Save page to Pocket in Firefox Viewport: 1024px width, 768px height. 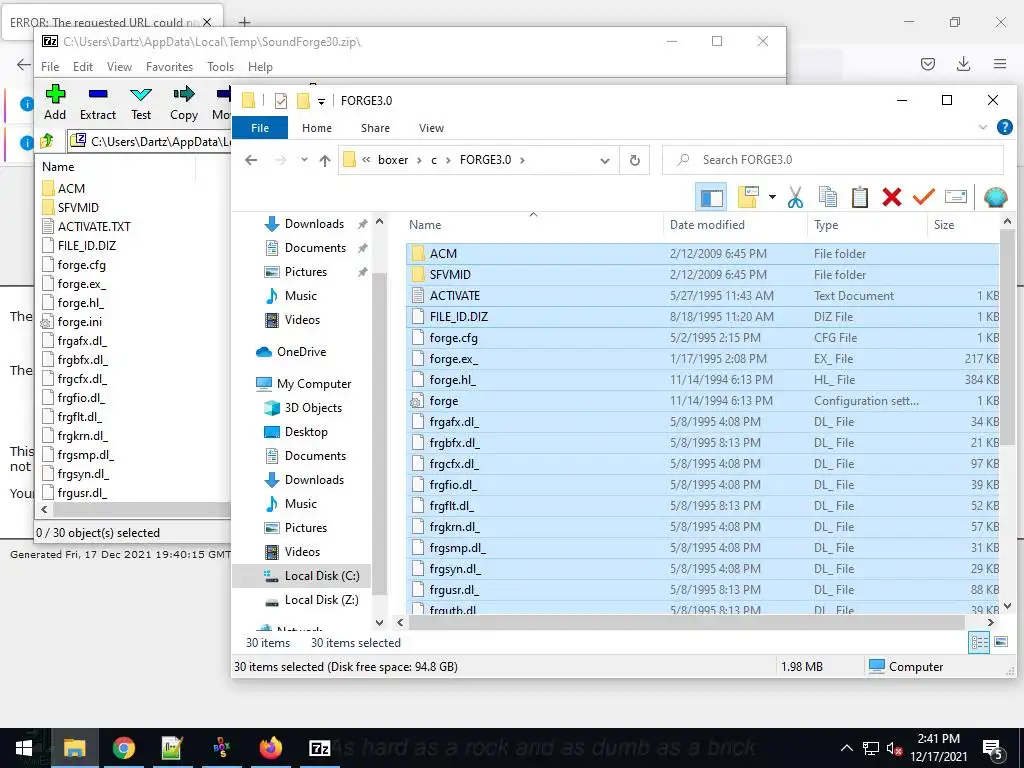click(927, 63)
